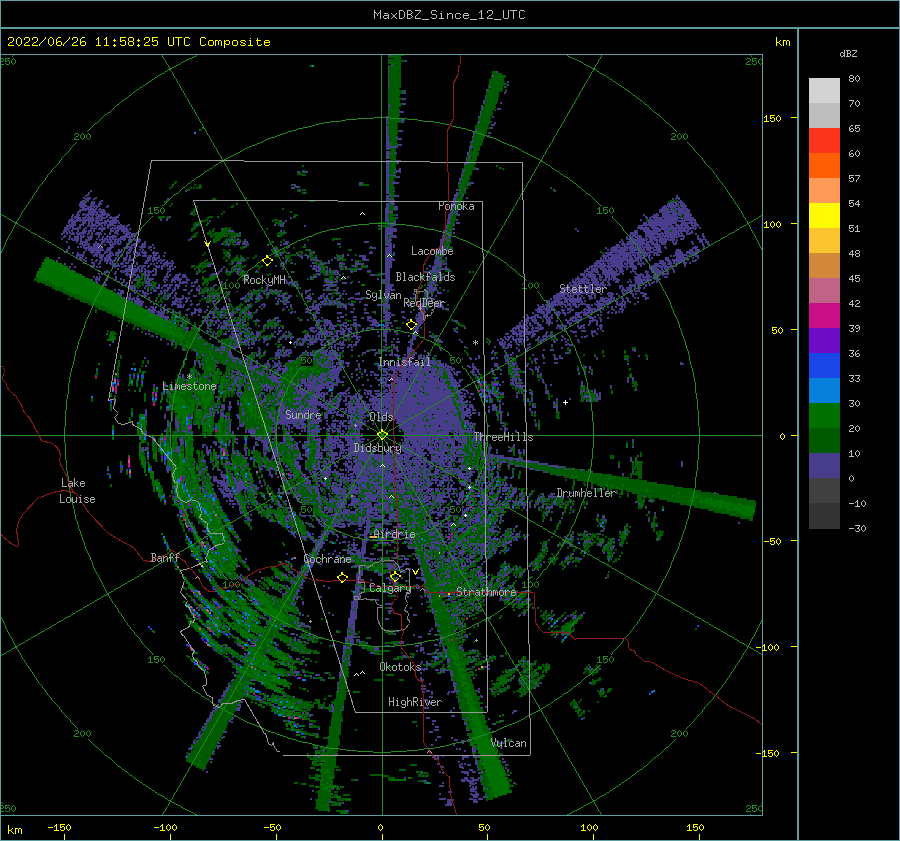Click the Drumheller label
The height and width of the screenshot is (841, 900).
[x=587, y=493]
